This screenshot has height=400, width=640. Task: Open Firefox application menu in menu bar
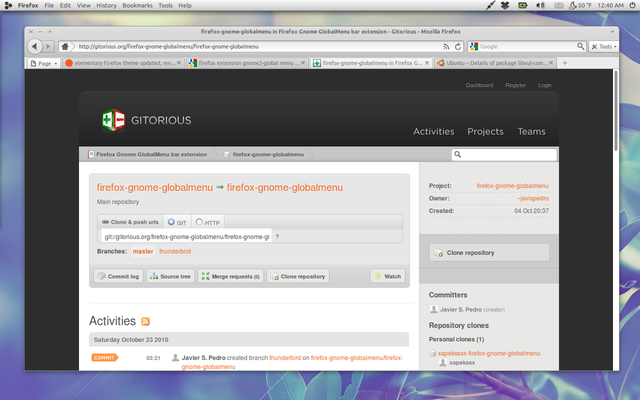[x=28, y=5]
